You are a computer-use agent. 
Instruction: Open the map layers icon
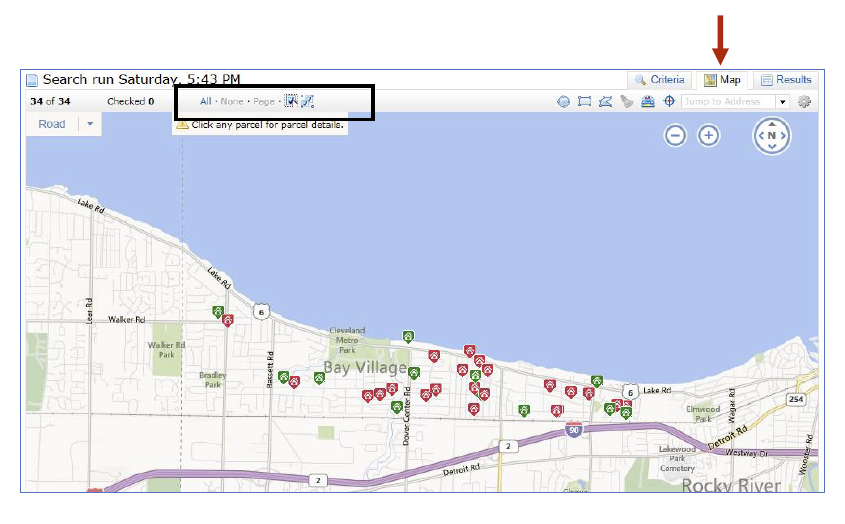(648, 101)
